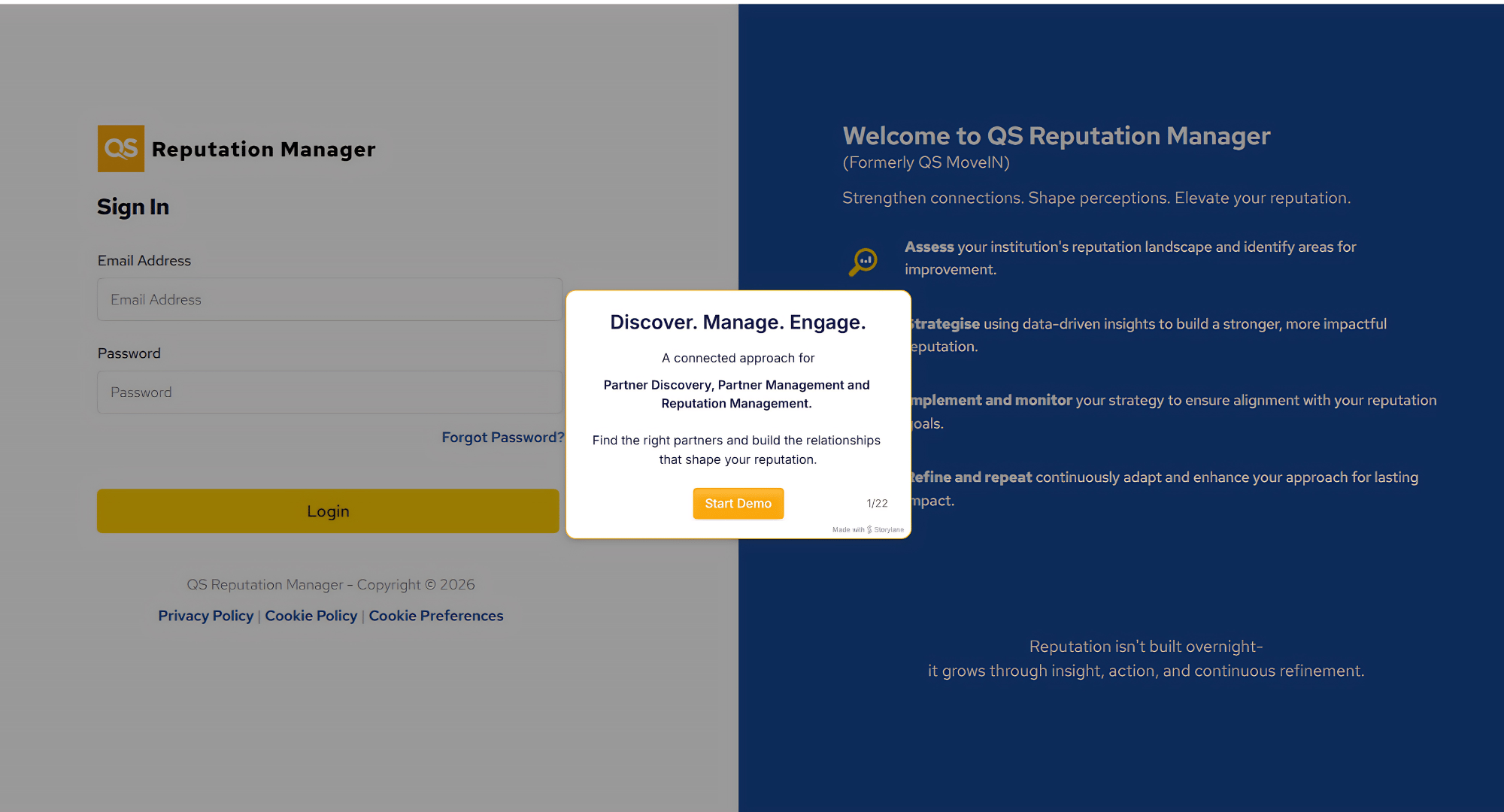The height and width of the screenshot is (812, 1504).
Task: Open the Privacy Policy link
Action: click(x=205, y=615)
